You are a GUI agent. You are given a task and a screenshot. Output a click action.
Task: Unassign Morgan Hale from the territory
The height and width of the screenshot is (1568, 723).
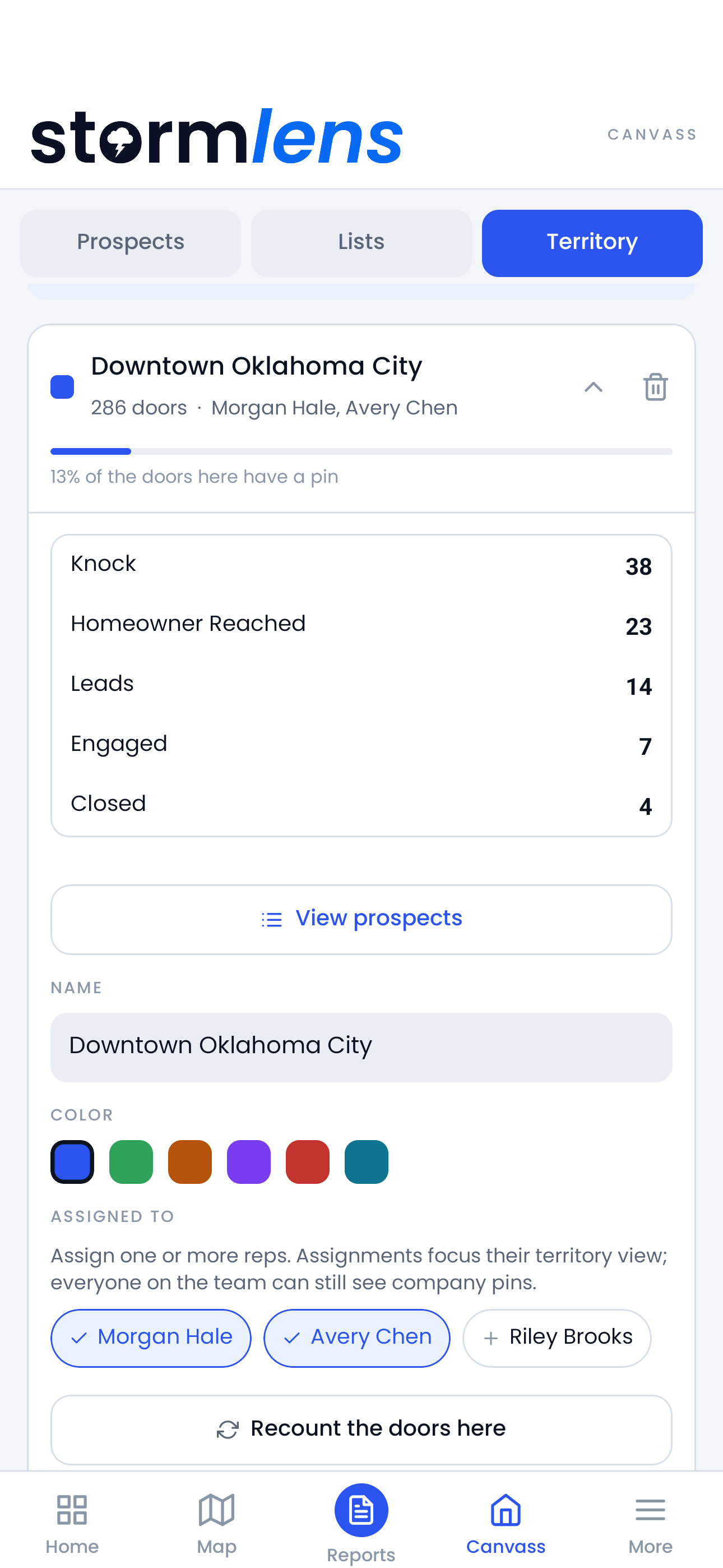(151, 1338)
